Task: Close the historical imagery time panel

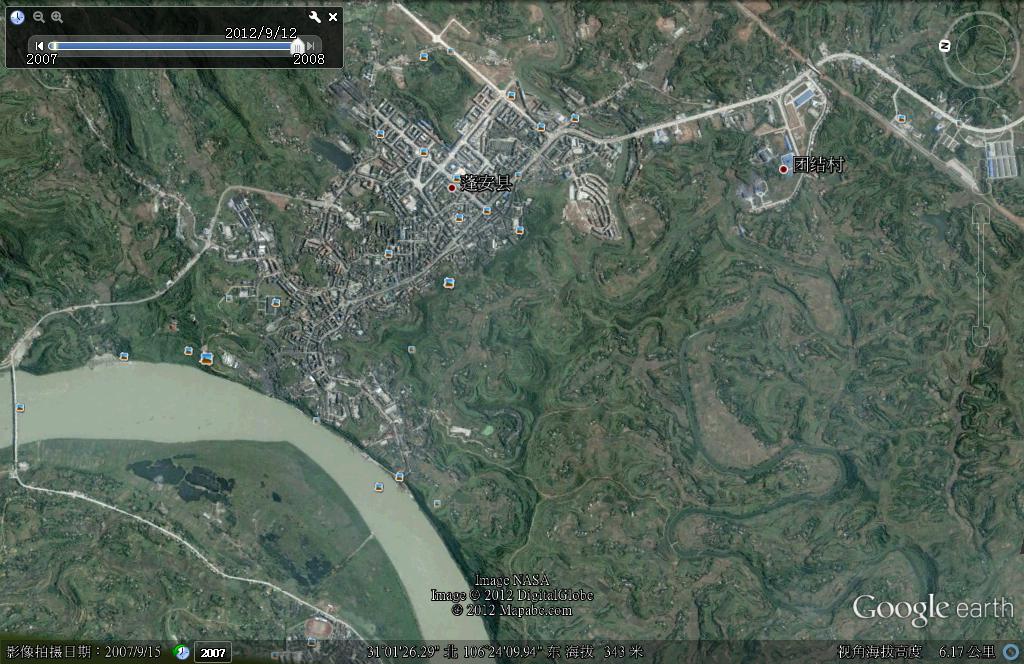Action: click(333, 17)
